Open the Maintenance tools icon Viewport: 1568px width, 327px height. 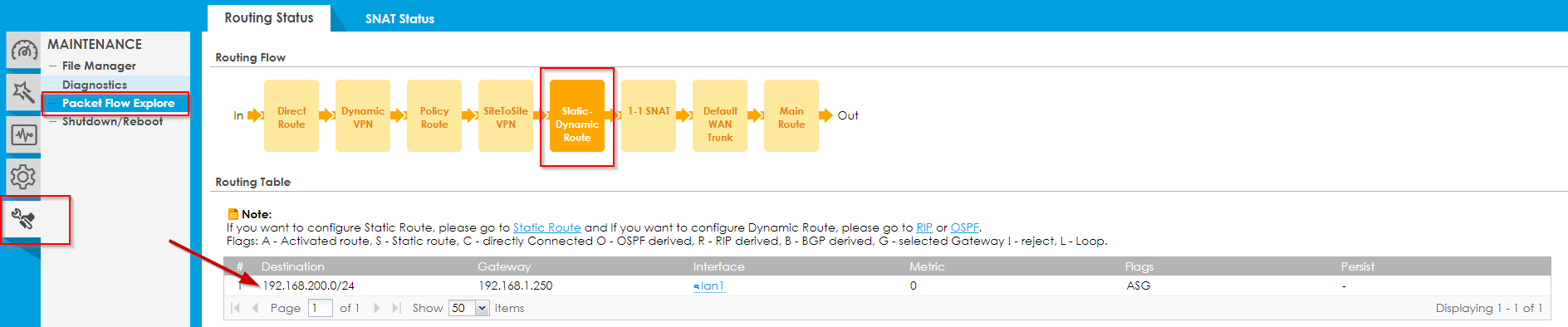tap(23, 219)
